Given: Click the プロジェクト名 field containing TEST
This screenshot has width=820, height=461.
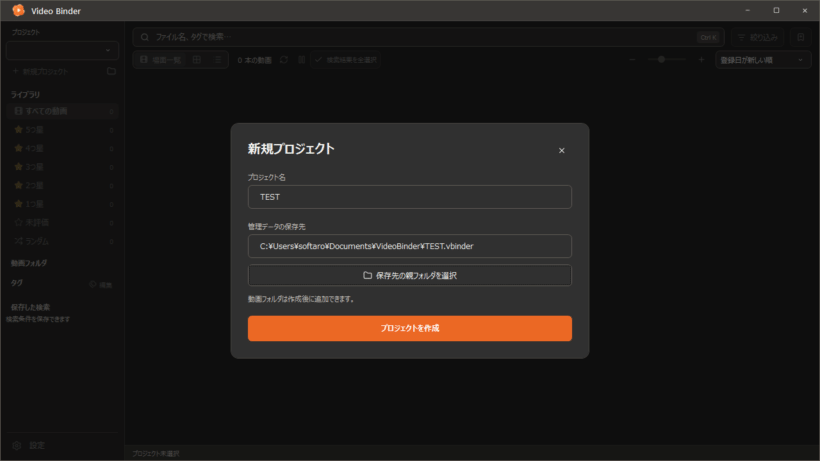Looking at the screenshot, I should (x=409, y=197).
